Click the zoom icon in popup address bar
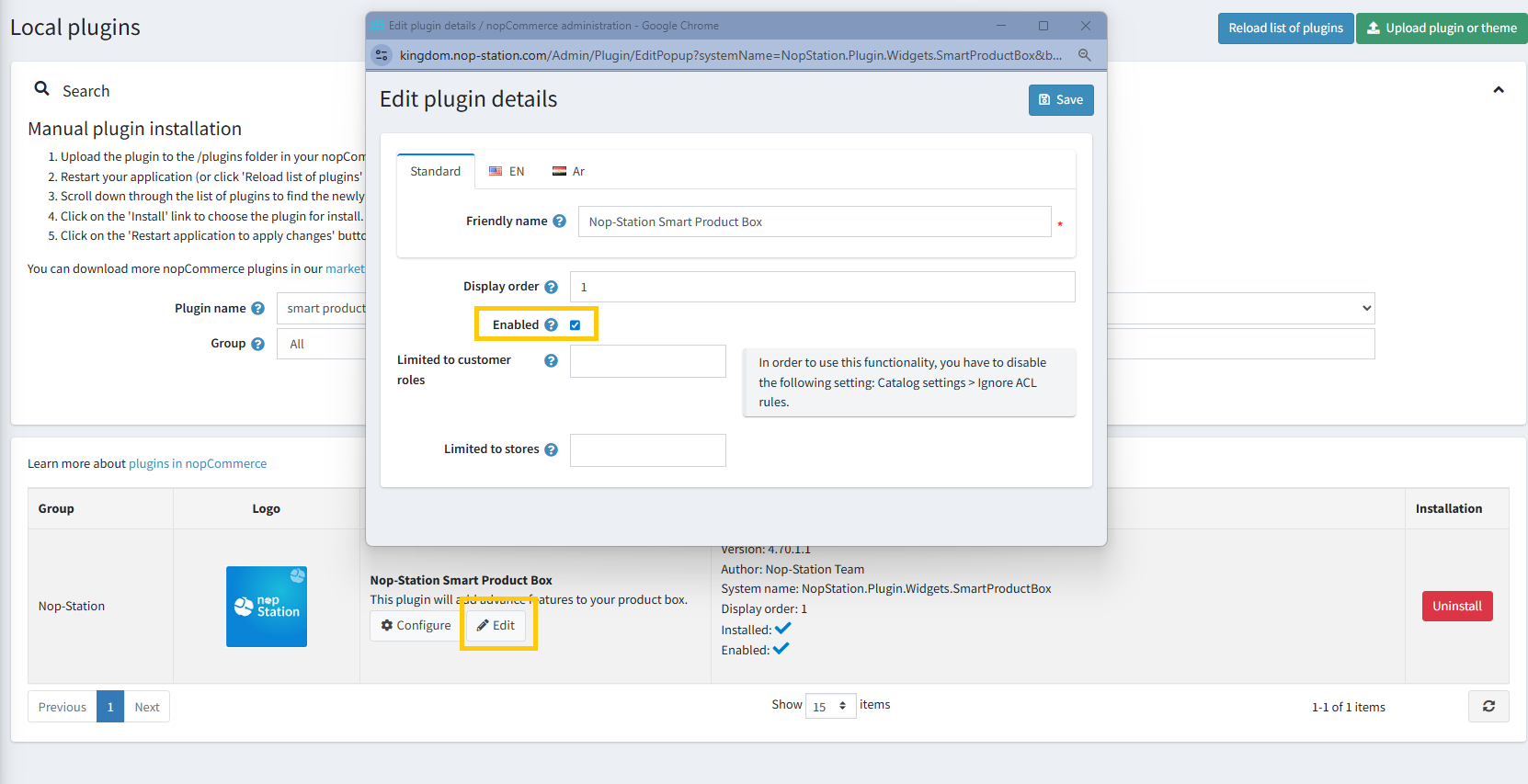 (x=1085, y=55)
